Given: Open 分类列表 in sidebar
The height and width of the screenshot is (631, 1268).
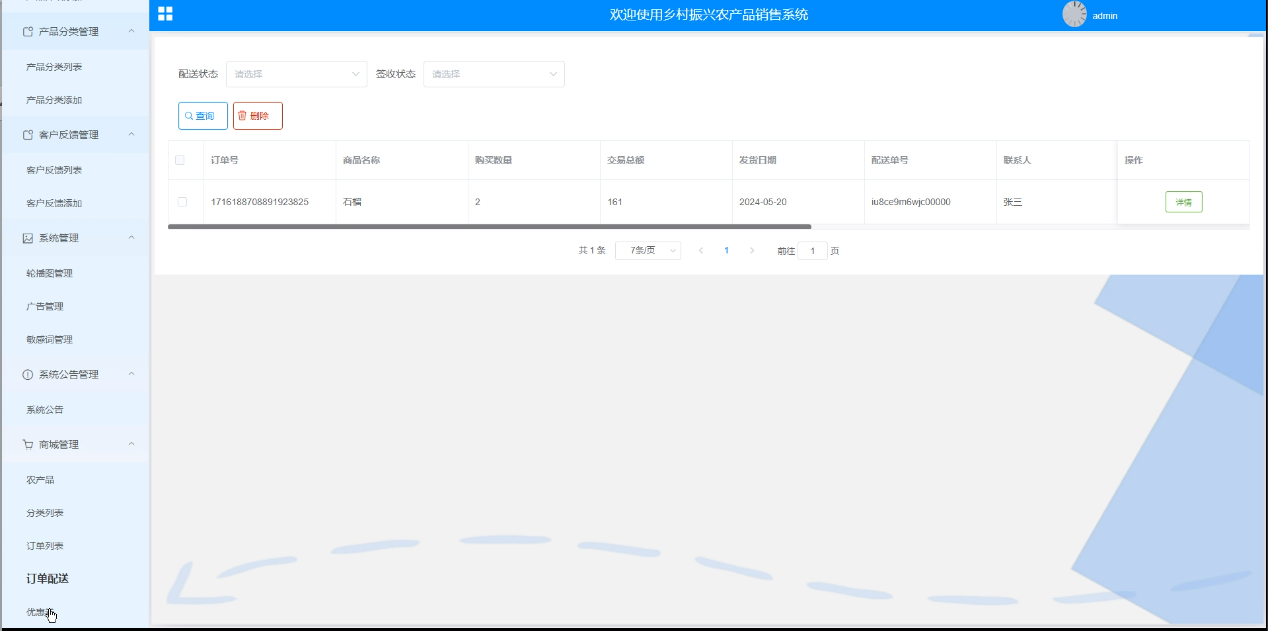Looking at the screenshot, I should tap(45, 513).
